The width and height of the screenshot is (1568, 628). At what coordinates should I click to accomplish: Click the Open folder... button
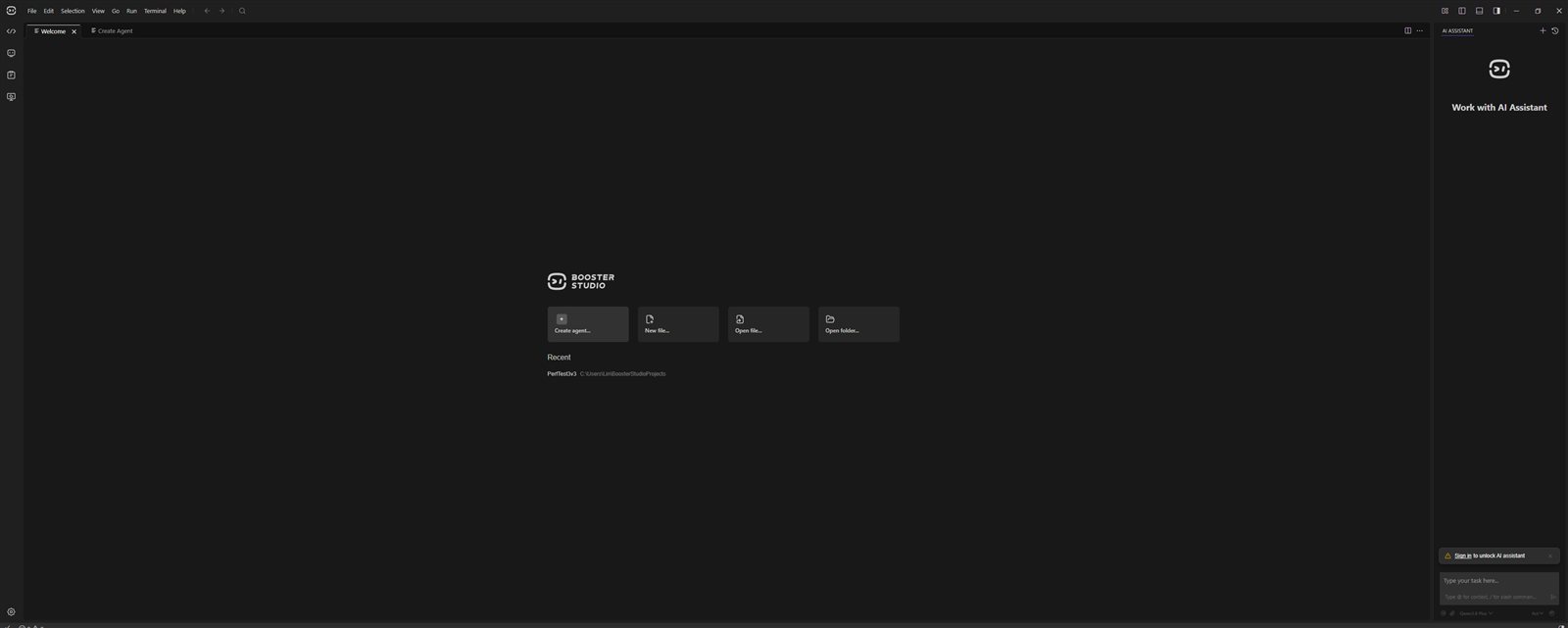pyautogui.click(x=858, y=324)
